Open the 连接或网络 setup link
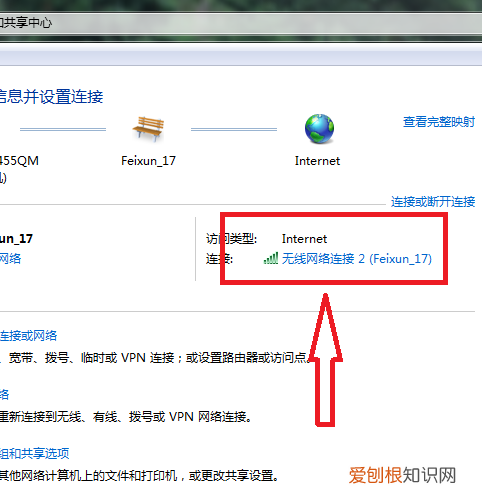Viewport: 482px width, 494px height. [x=28, y=336]
